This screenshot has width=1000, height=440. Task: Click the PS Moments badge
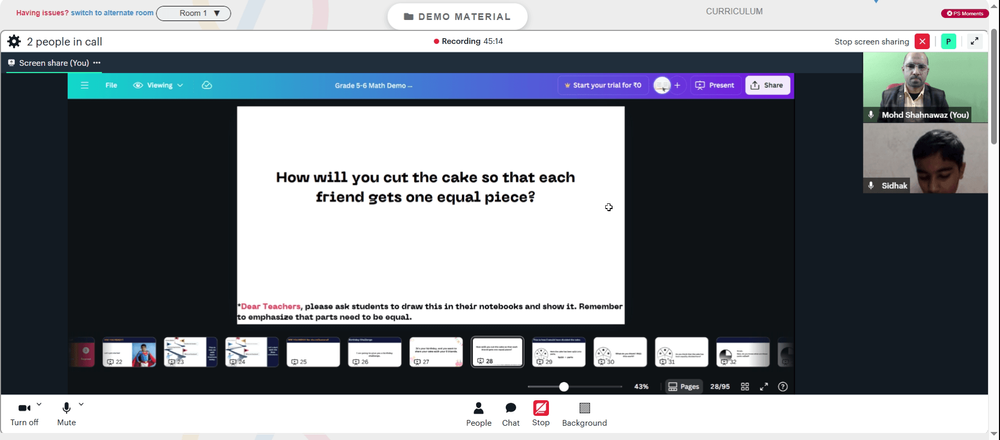[965, 13]
